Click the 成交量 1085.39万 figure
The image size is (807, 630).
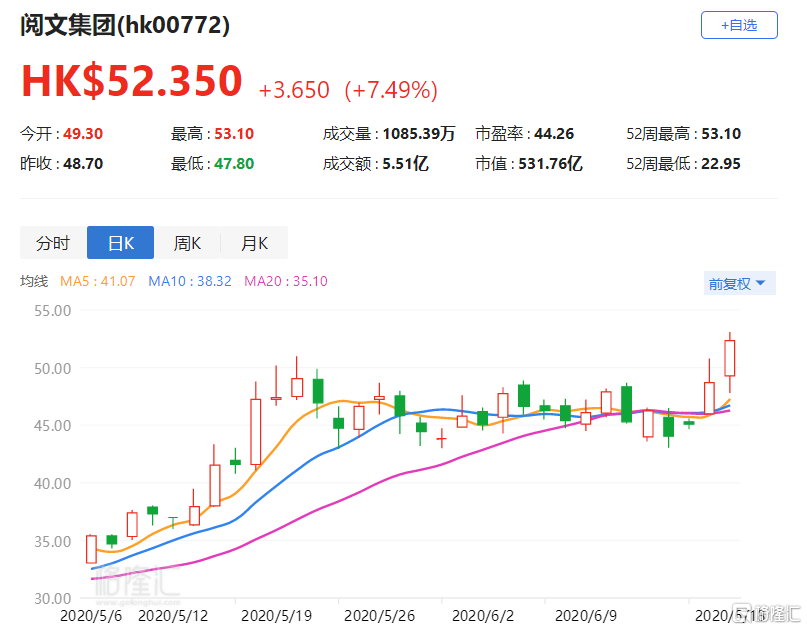(418, 134)
